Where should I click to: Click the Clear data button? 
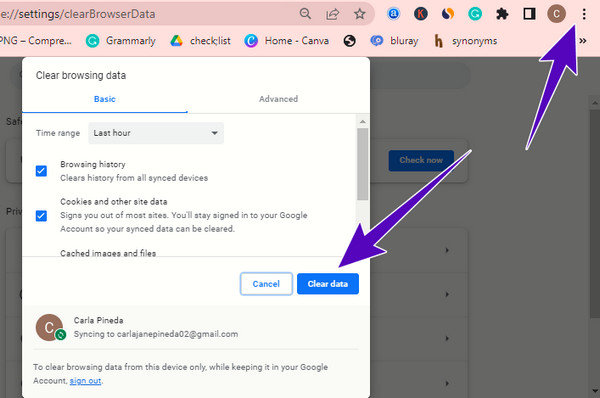pos(328,284)
